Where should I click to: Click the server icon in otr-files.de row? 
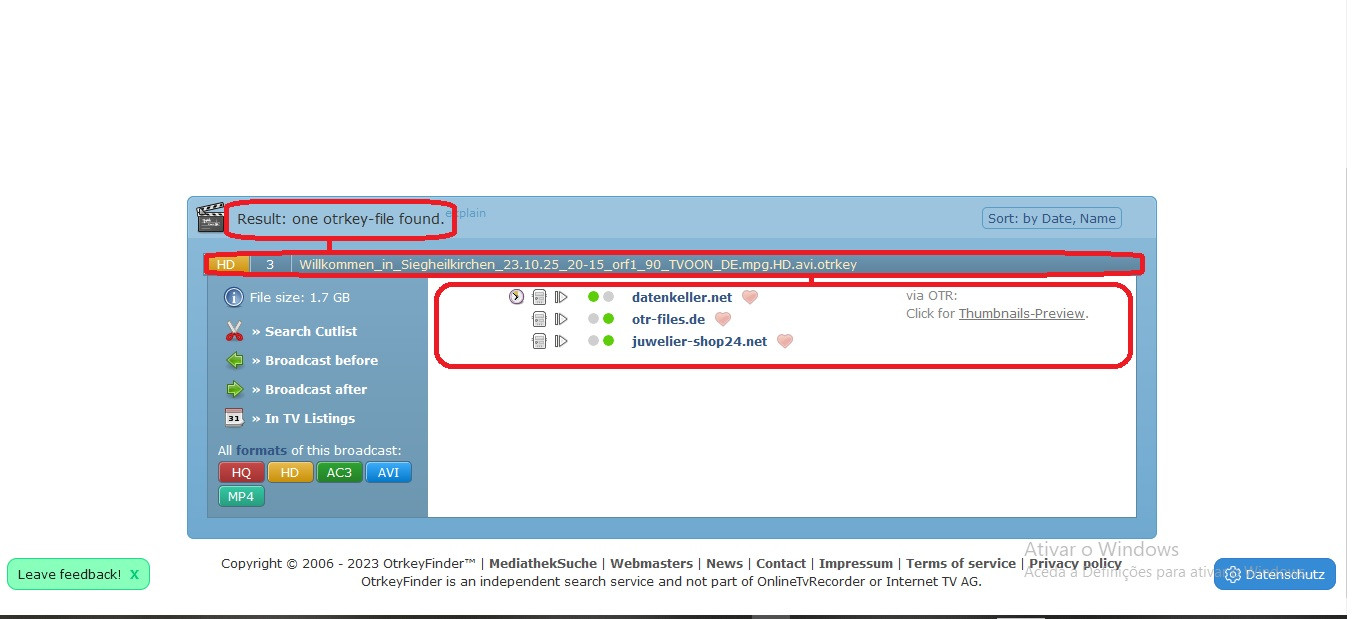click(x=539, y=319)
